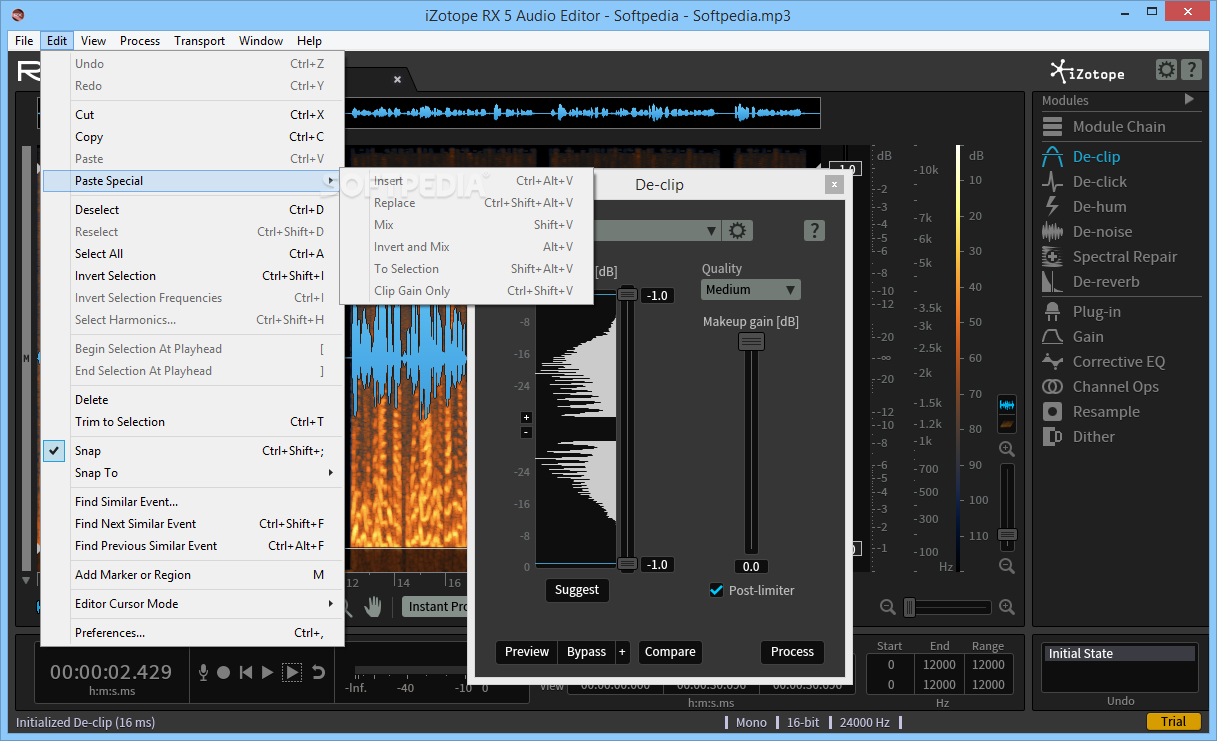Open De-clip preset options gear
1217x741 pixels.
tap(738, 231)
